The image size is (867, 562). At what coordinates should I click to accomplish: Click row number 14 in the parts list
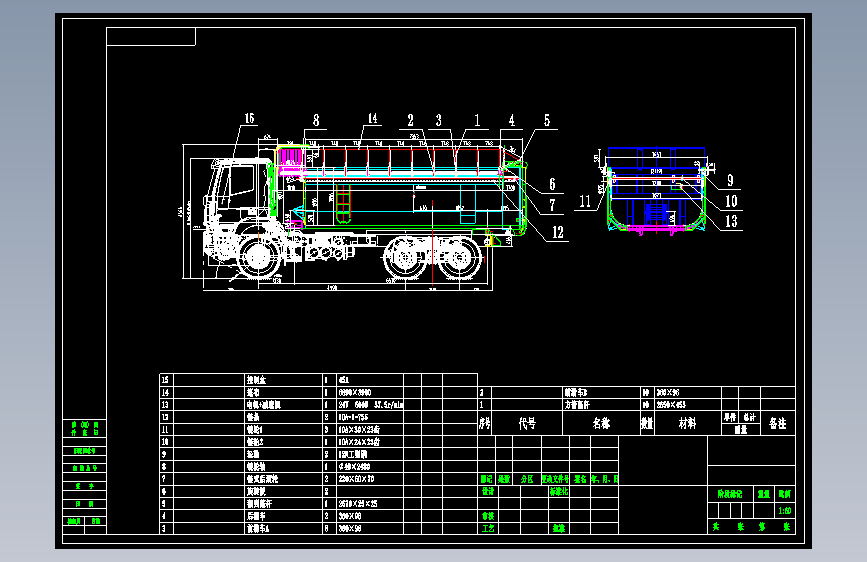[165, 392]
